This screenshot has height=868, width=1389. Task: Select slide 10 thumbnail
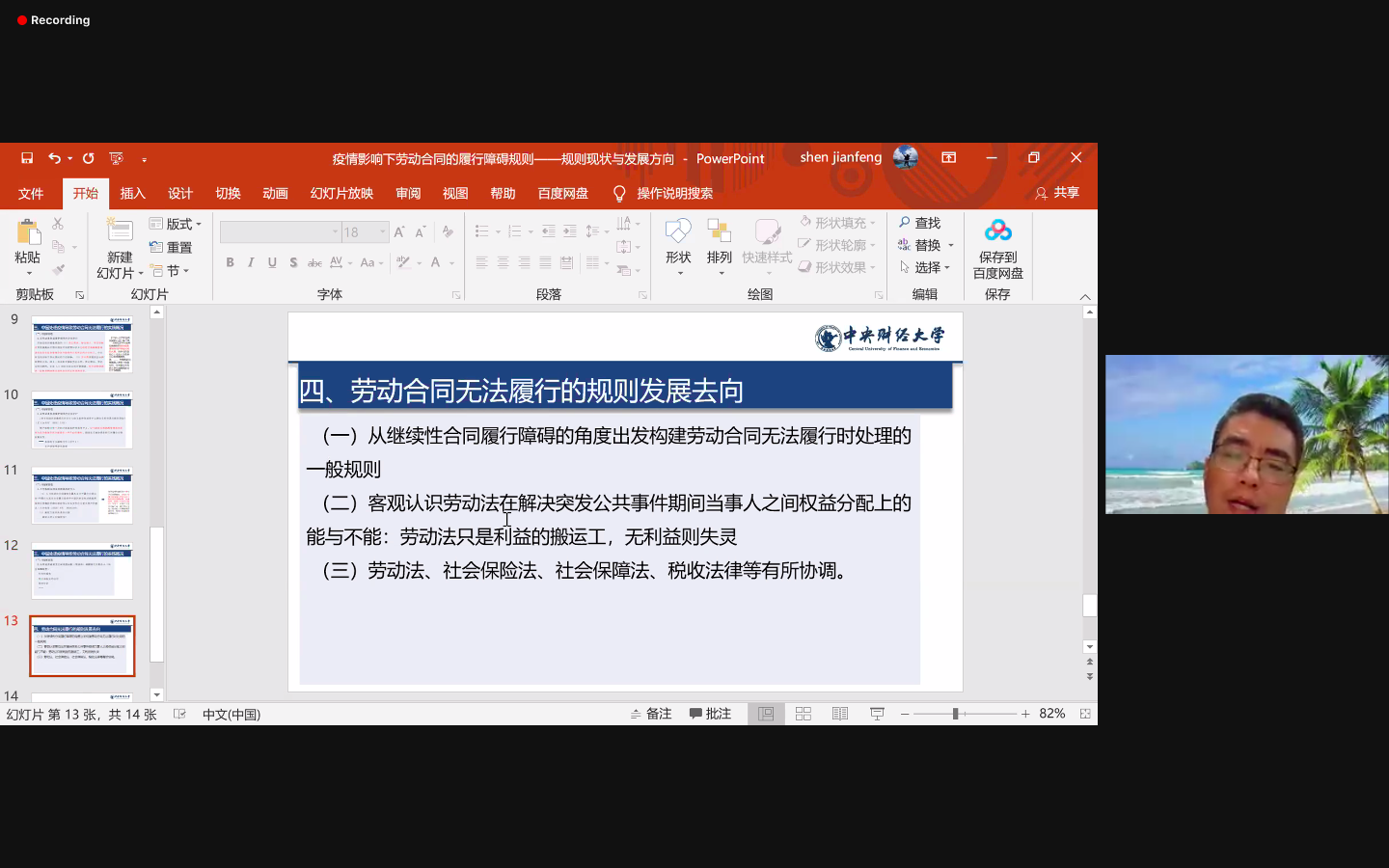[x=82, y=420]
